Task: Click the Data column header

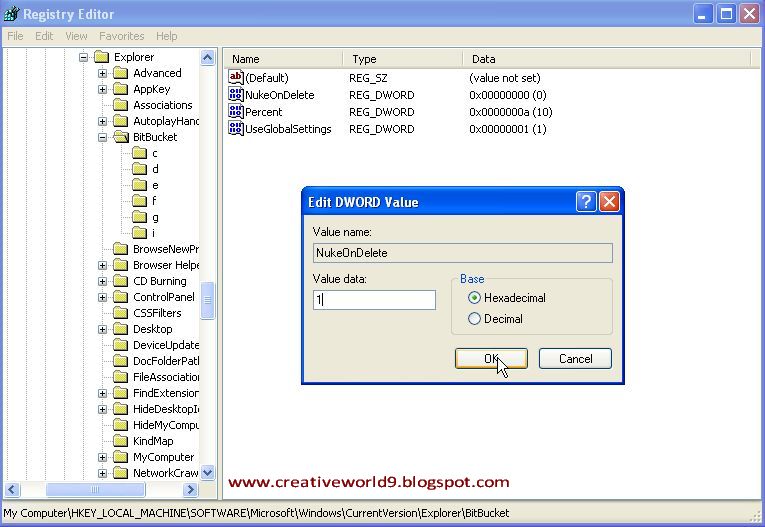Action: (606, 59)
